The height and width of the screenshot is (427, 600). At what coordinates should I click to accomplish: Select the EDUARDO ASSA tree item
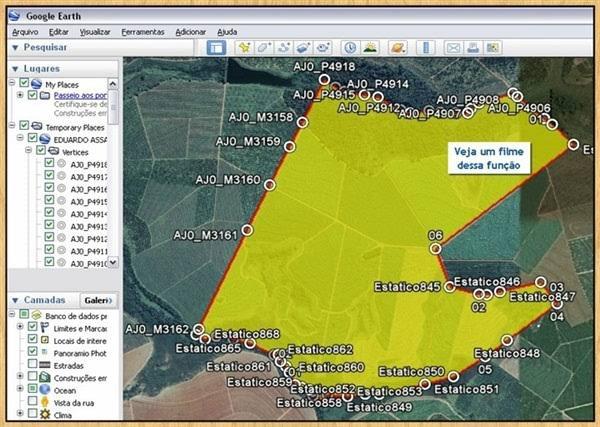[80, 140]
